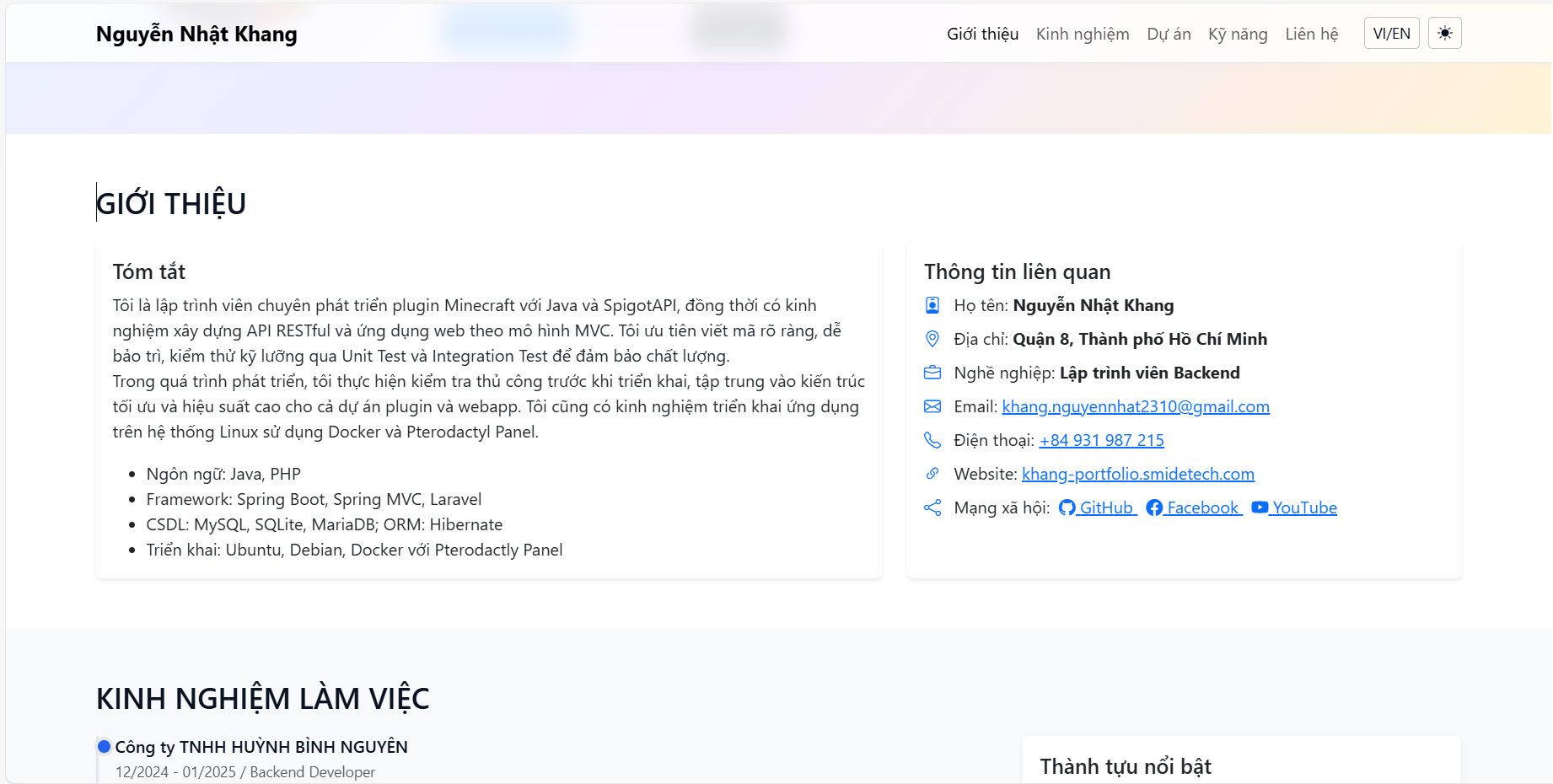Image resolution: width=1553 pixels, height=784 pixels.
Task: Jump to the Liên hệ section
Action: 1311,34
